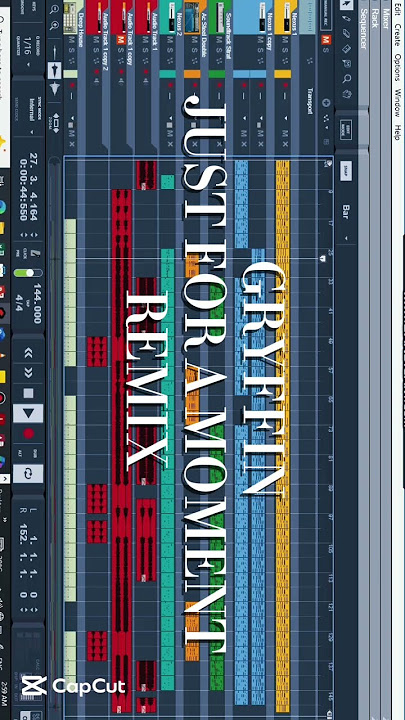Toggle record enable on Nexus 1
Viewport: 405px width, 720px height.
(285, 85)
